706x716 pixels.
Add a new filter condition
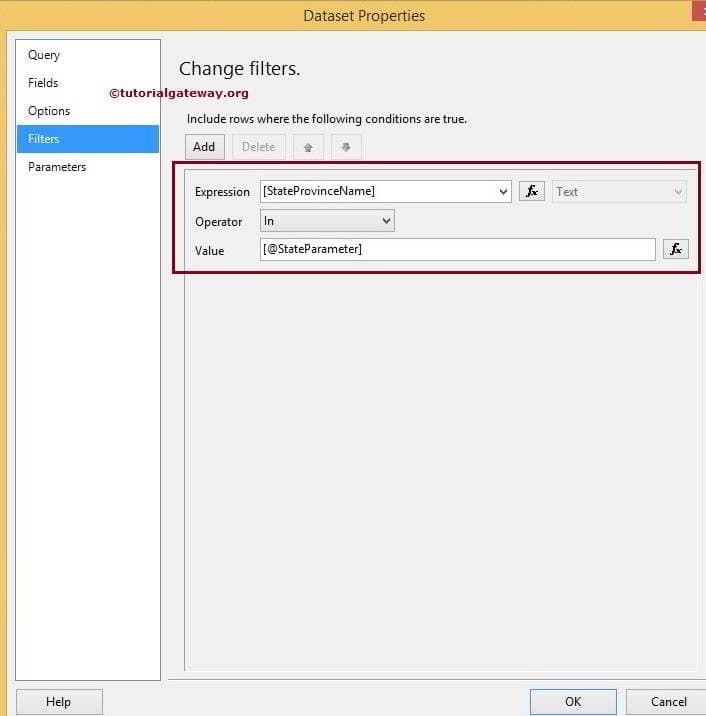pyautogui.click(x=205, y=147)
